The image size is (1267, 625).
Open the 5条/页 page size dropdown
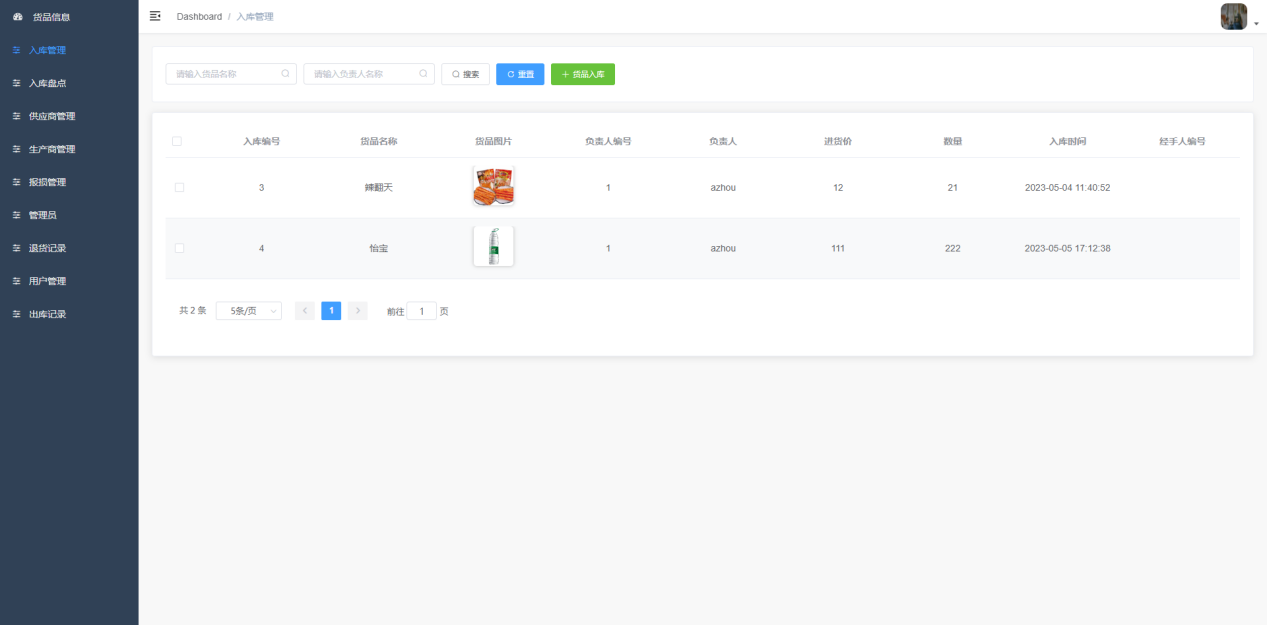pyautogui.click(x=248, y=310)
